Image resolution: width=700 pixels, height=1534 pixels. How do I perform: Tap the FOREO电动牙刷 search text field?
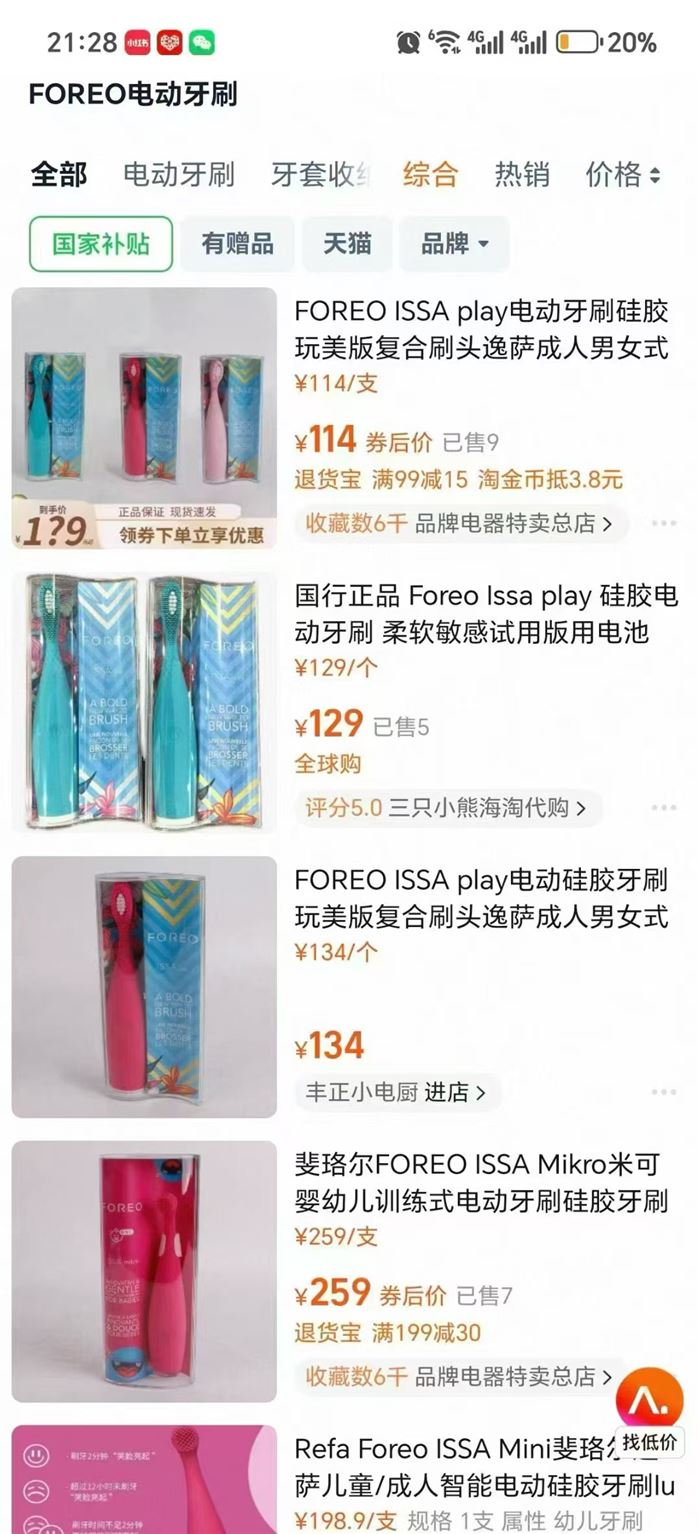133,95
